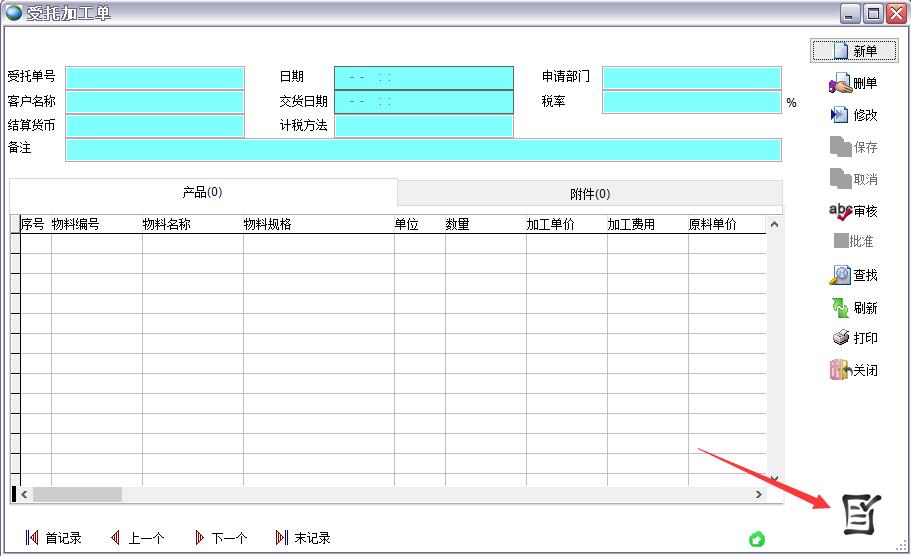Click the 关闭 (Close) door icon
This screenshot has height=556, width=911.
pyautogui.click(x=840, y=370)
